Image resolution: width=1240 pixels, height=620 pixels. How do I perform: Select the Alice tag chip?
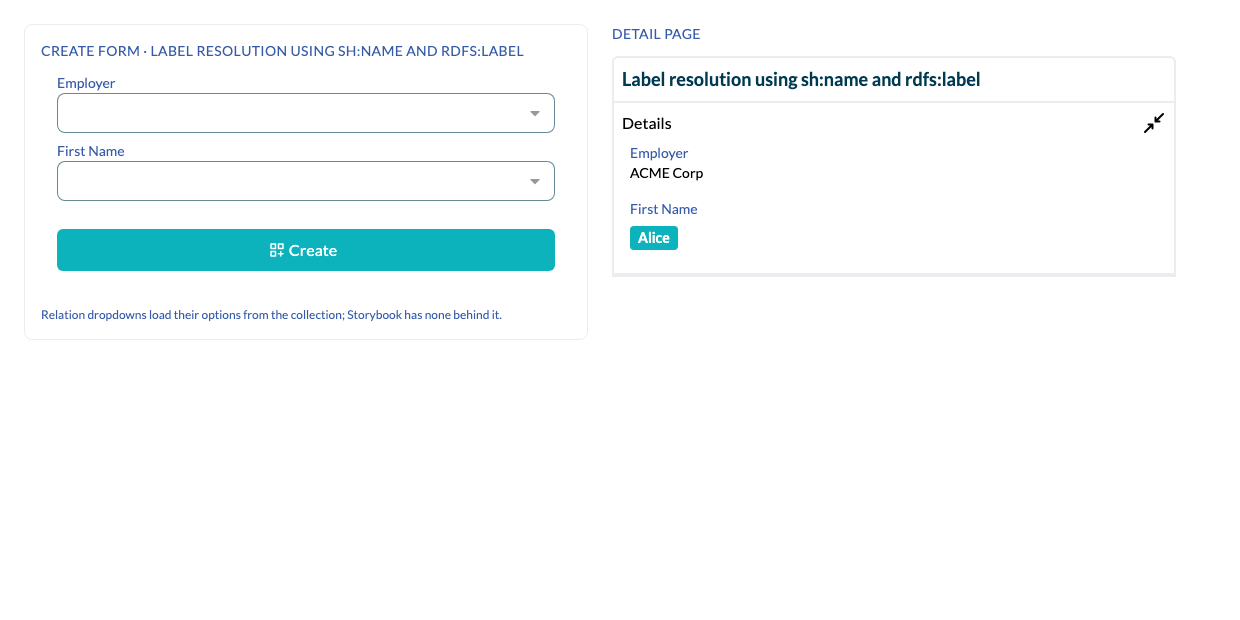coord(654,238)
